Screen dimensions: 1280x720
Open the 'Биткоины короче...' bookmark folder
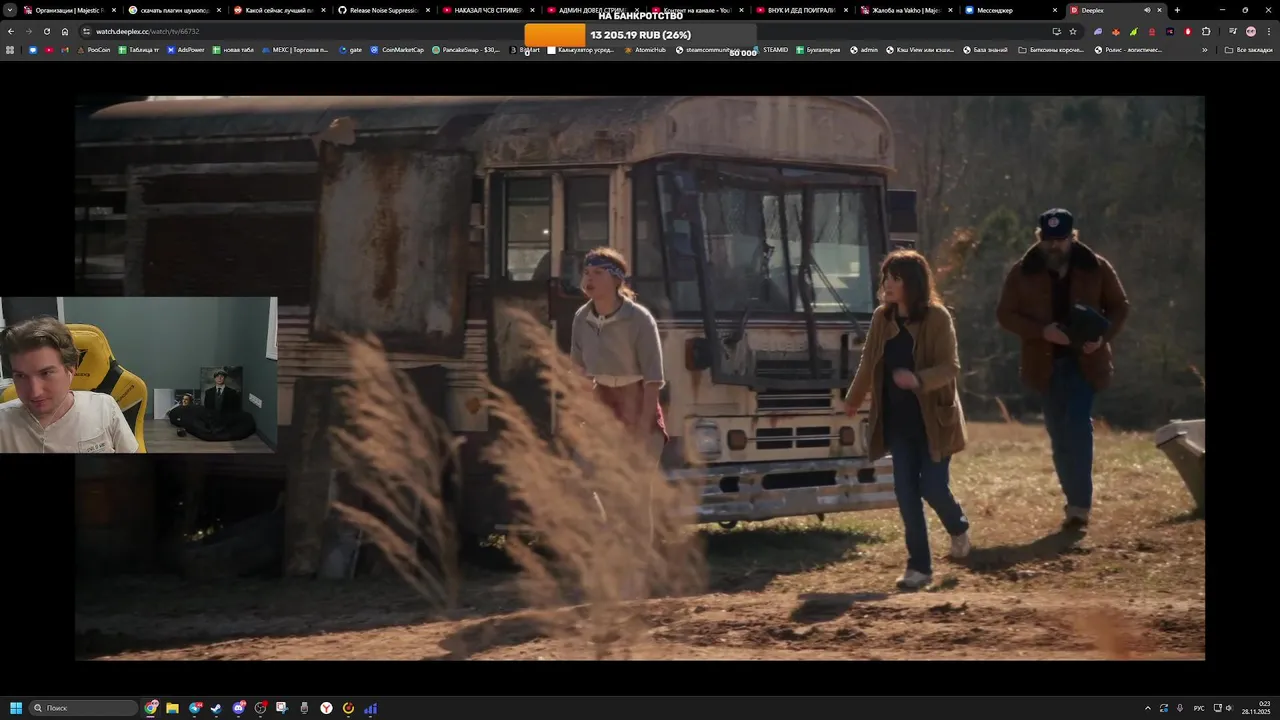1051,49
